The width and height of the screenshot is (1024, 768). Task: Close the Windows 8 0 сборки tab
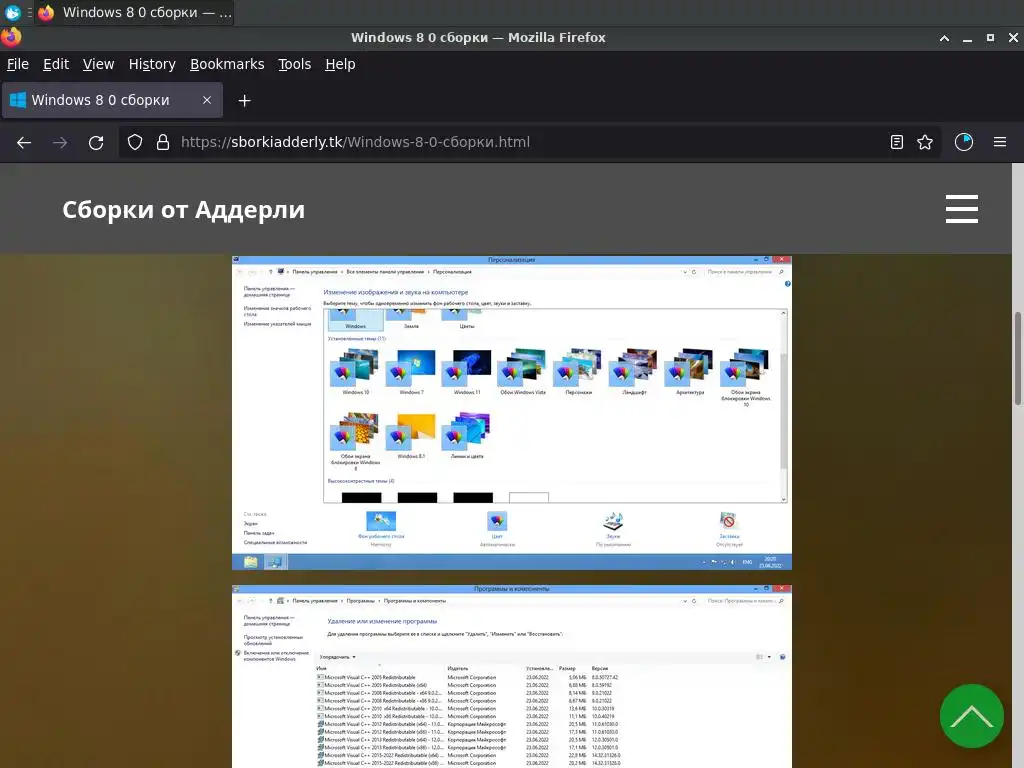207,100
